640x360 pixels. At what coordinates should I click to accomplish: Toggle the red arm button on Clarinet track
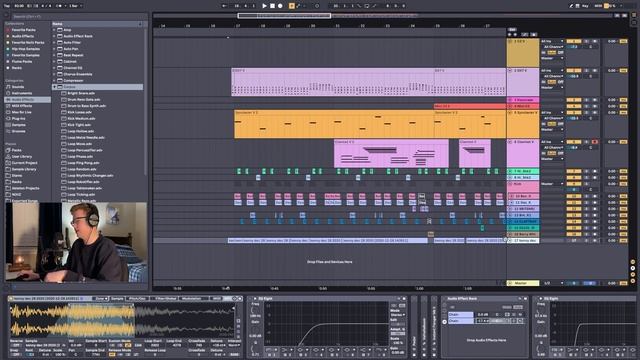point(595,142)
